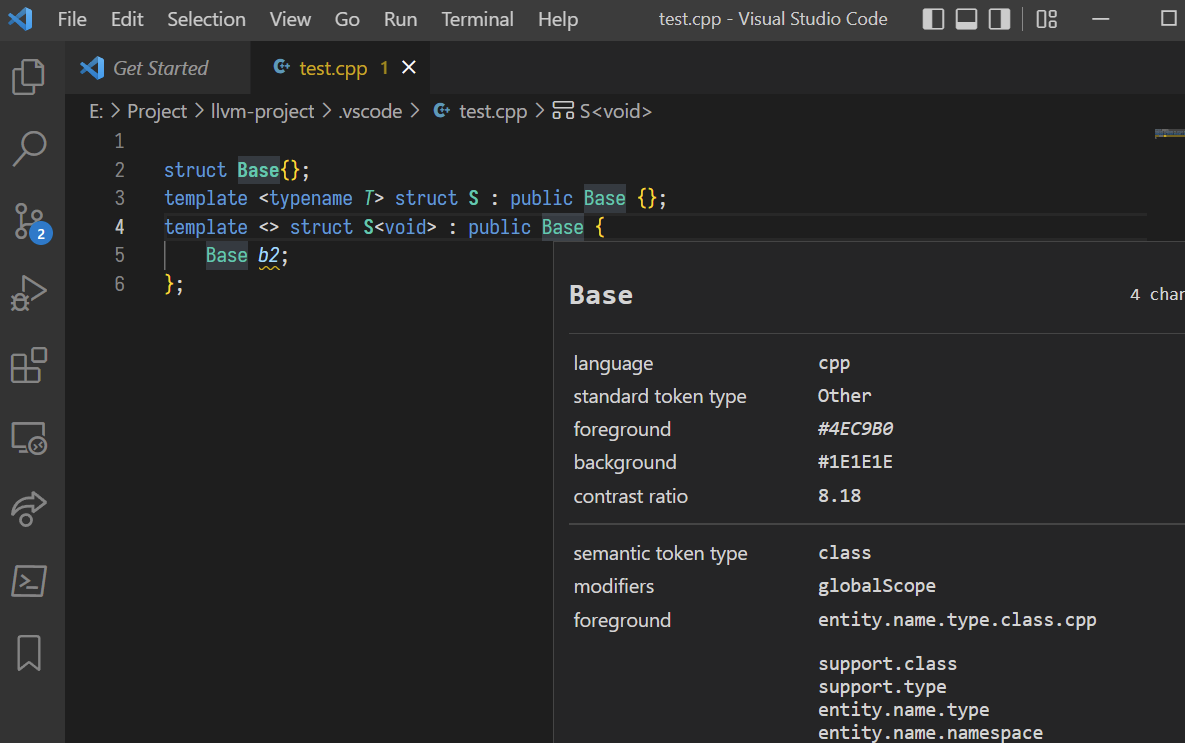The image size is (1185, 743).
Task: Open the Explorer view
Action: click(30, 76)
